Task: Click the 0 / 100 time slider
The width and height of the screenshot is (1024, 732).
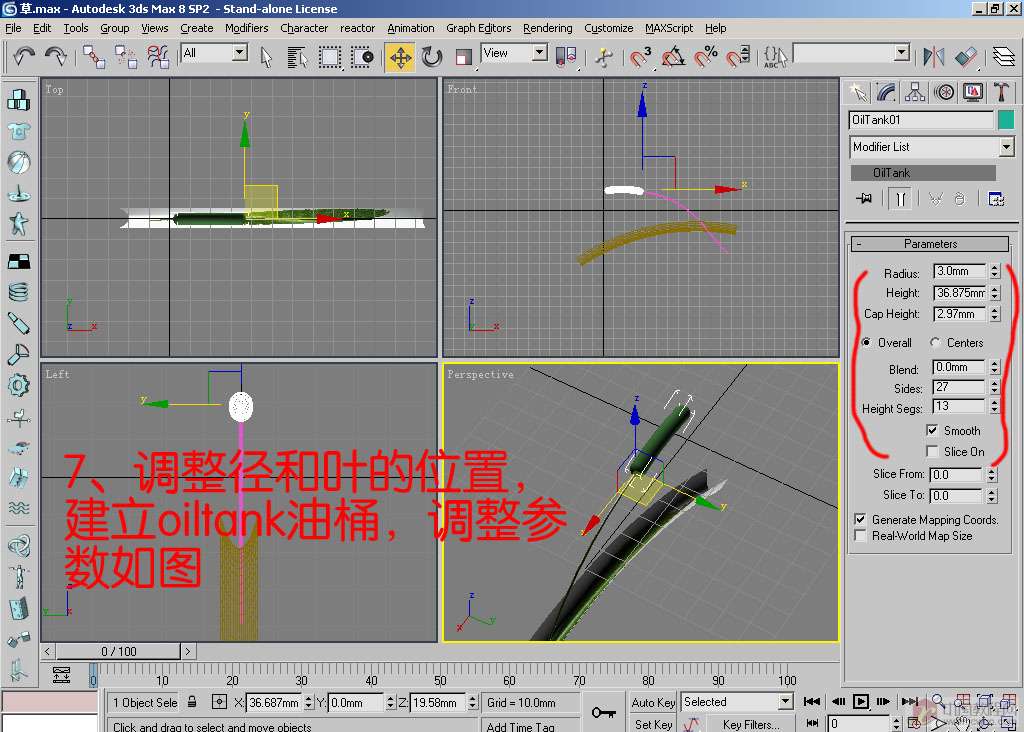Action: pos(118,651)
